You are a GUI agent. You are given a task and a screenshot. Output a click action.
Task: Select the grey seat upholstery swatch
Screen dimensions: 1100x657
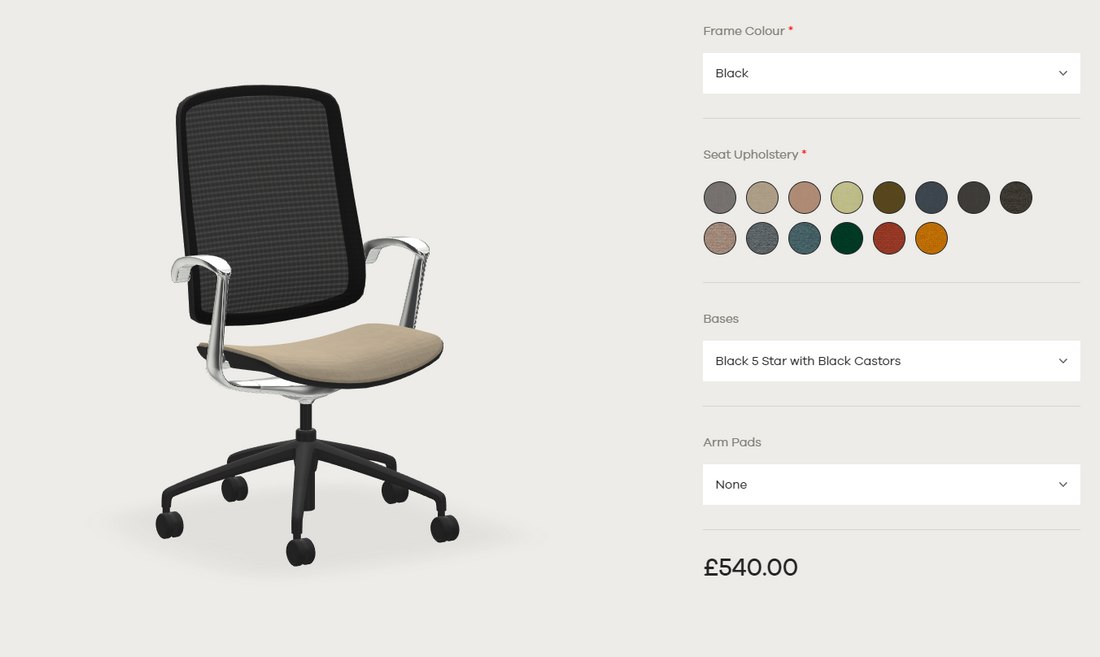coord(720,197)
